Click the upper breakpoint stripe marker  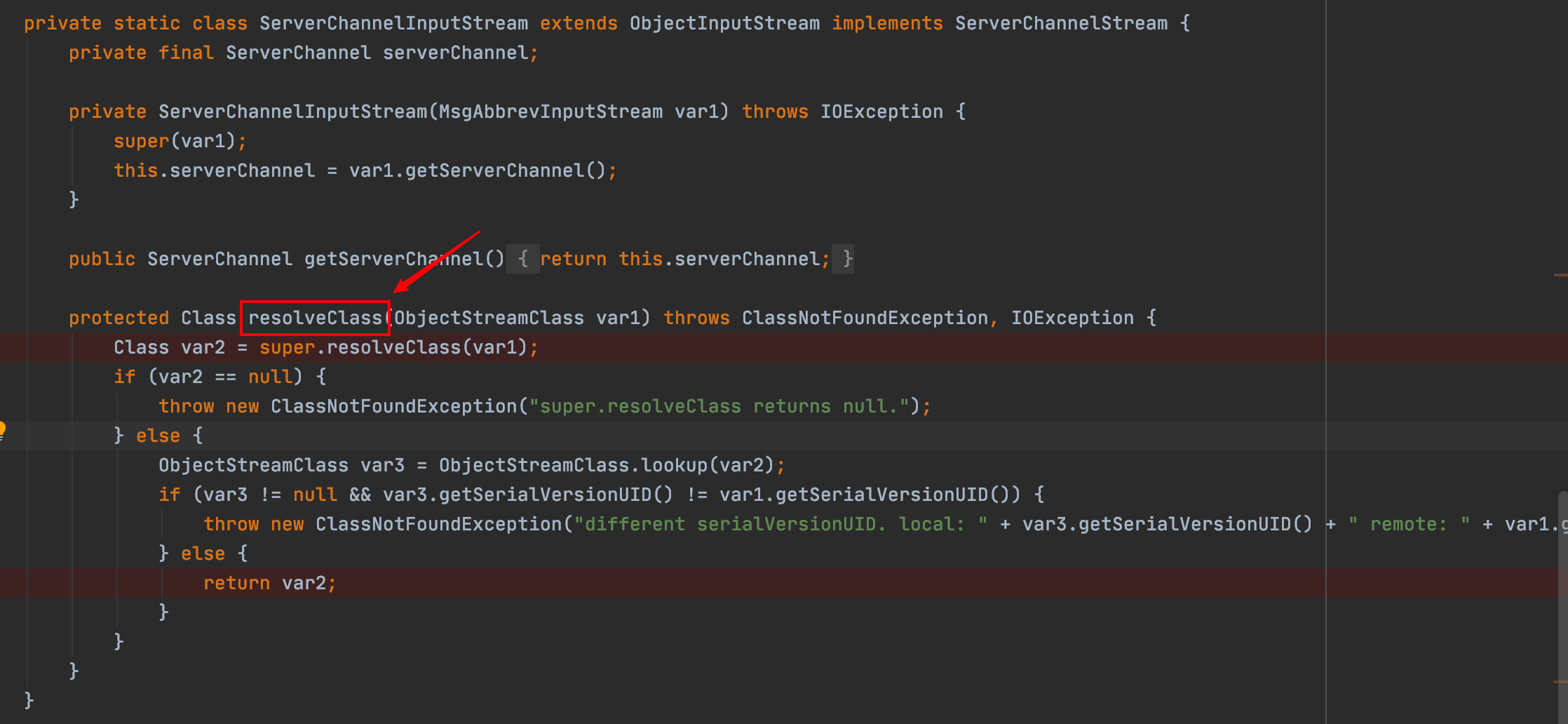pyautogui.click(x=1560, y=275)
